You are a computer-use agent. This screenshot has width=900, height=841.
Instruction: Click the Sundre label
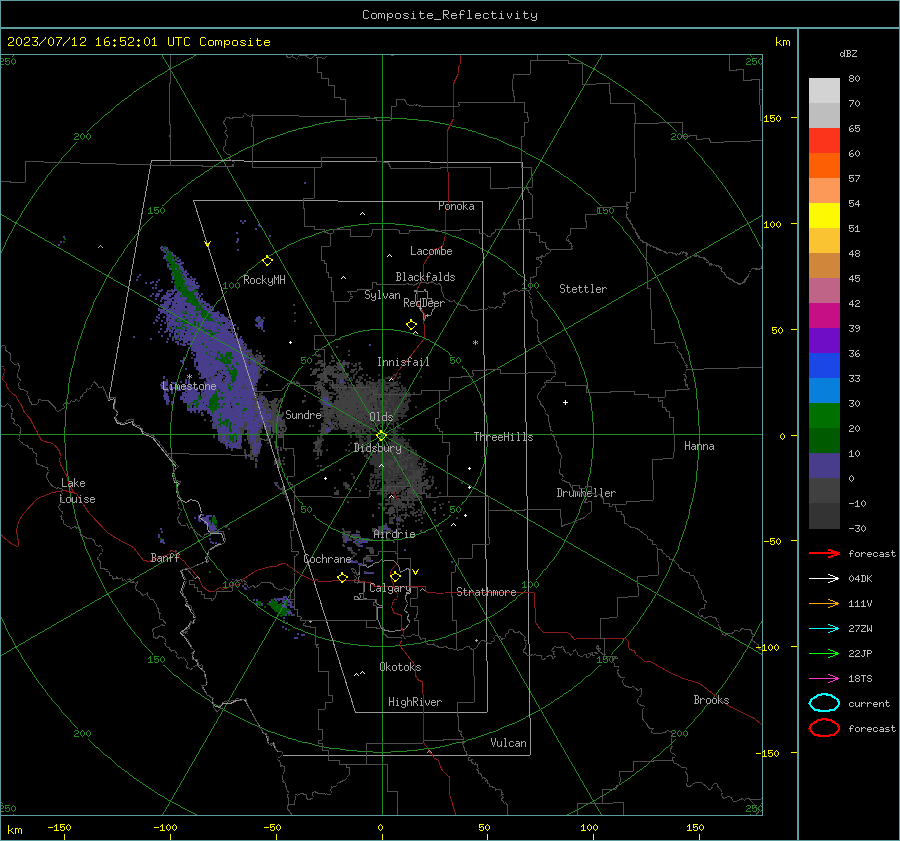(303, 415)
